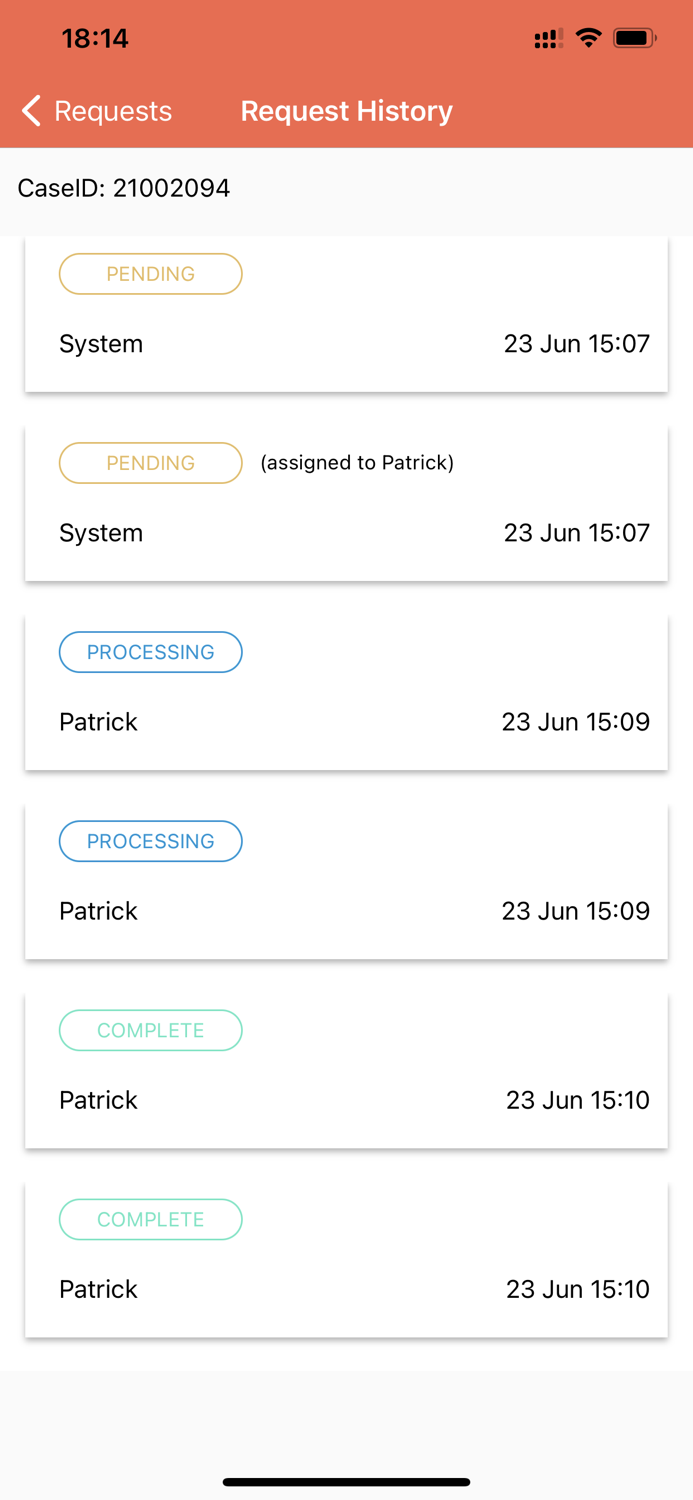Toggle the first COMPLETE status pill
The height and width of the screenshot is (1500, 693).
click(x=150, y=1030)
